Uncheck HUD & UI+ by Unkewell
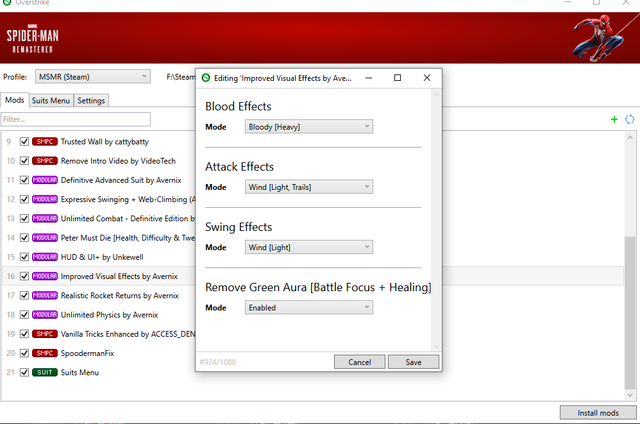Viewport: 640px width, 424px height. (x=24, y=257)
